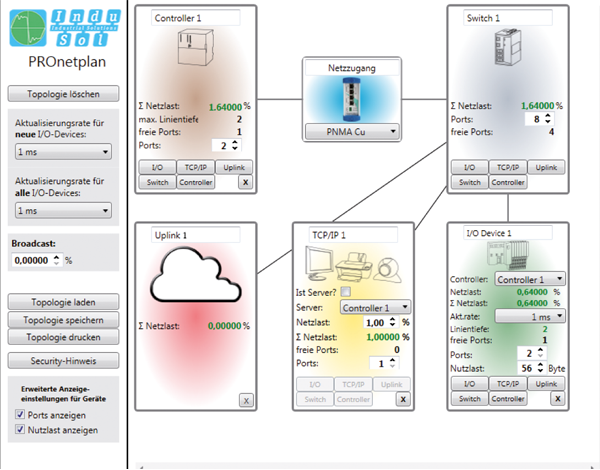
Task: Uncheck 'Nutzlast anzeigen' option
Action: 20,430
